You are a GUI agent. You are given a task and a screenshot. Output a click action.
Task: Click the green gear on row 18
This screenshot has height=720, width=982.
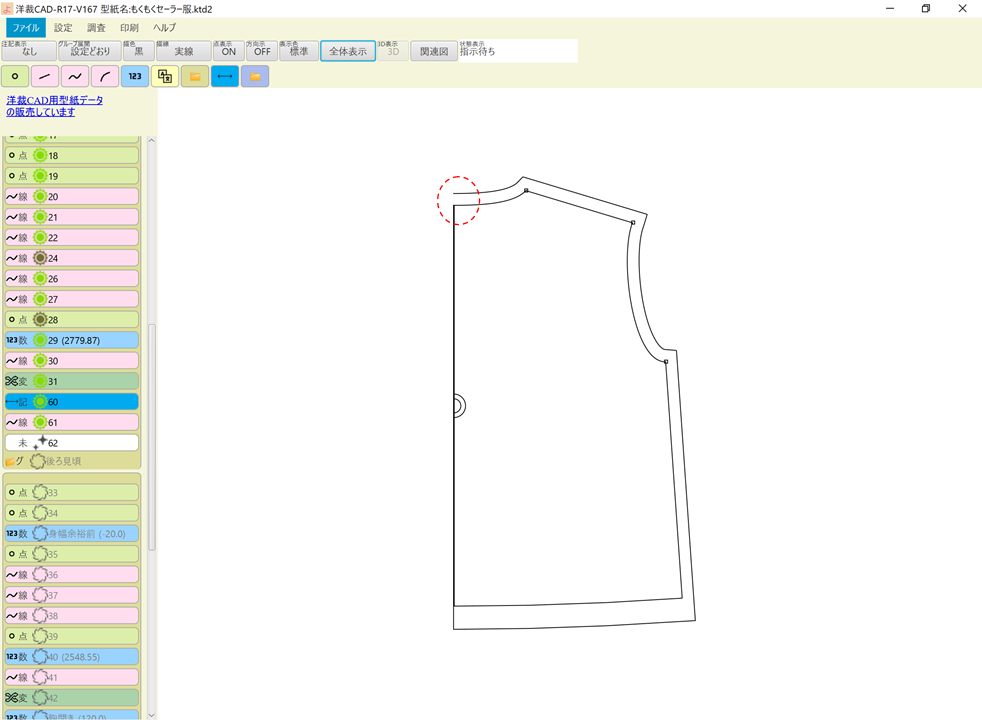40,155
